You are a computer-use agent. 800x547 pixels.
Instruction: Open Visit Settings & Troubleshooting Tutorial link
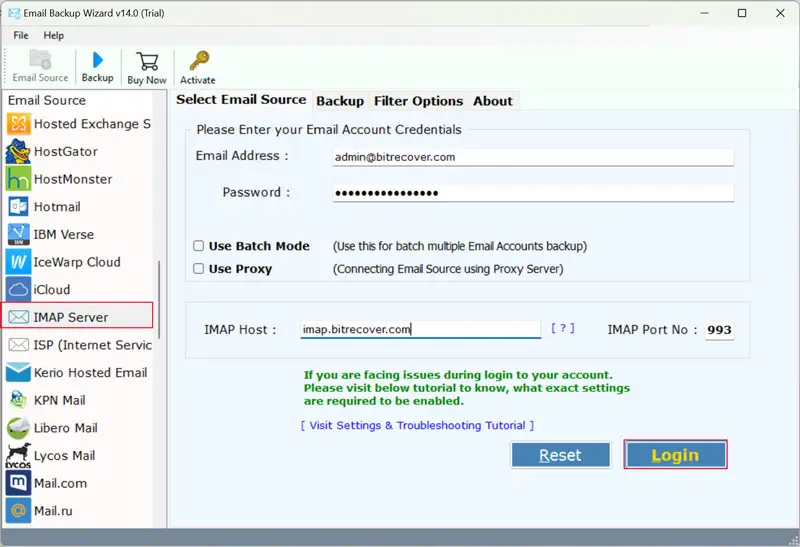click(417, 426)
